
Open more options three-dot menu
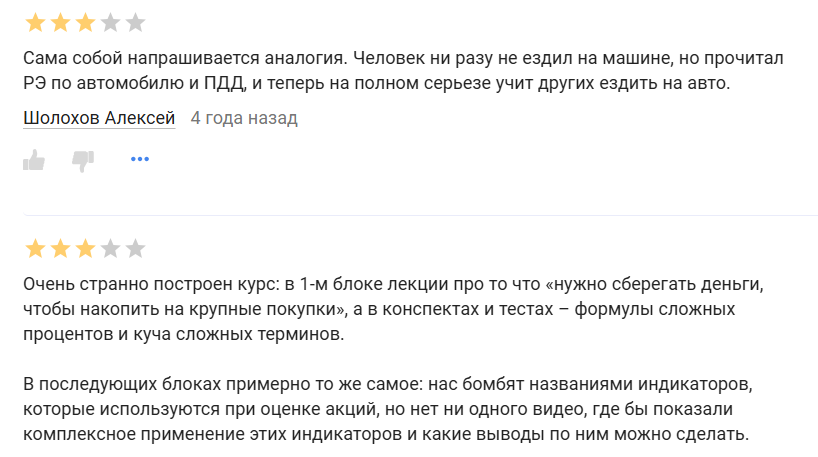pos(140,159)
